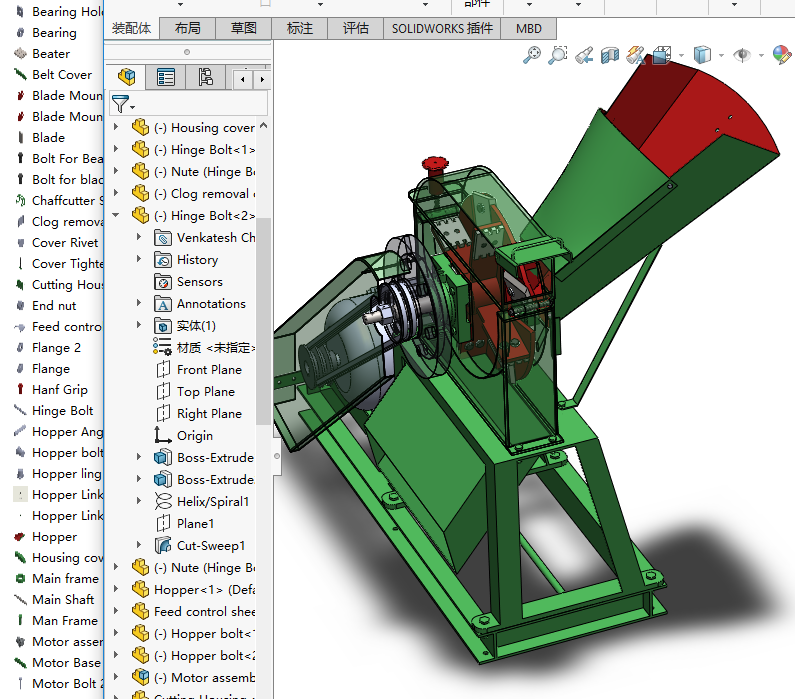
Task: Click the Edit Appearance color ball icon
Action: tap(782, 55)
